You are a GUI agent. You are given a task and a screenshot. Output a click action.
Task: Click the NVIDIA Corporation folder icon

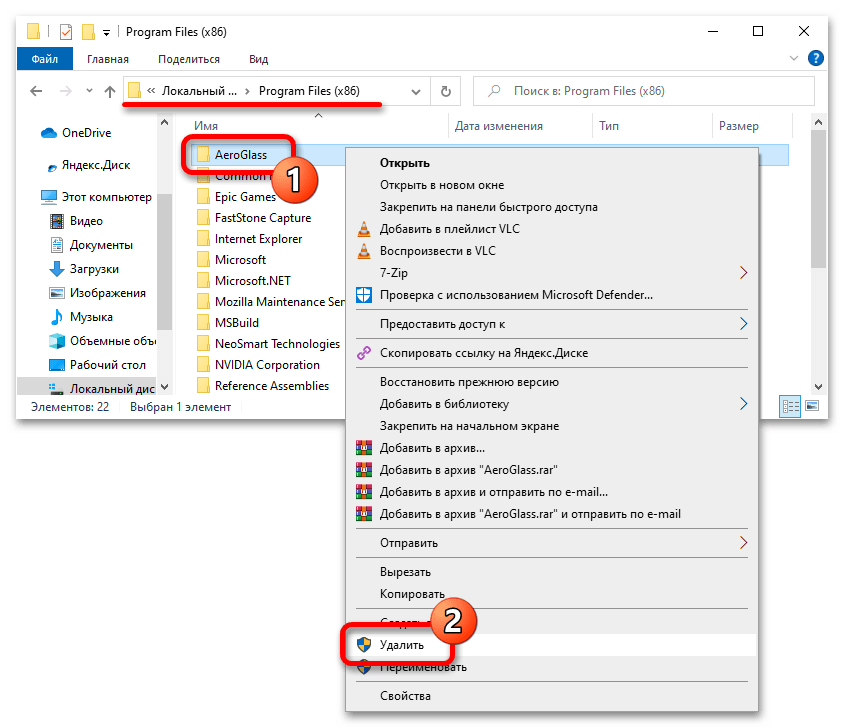click(x=203, y=365)
